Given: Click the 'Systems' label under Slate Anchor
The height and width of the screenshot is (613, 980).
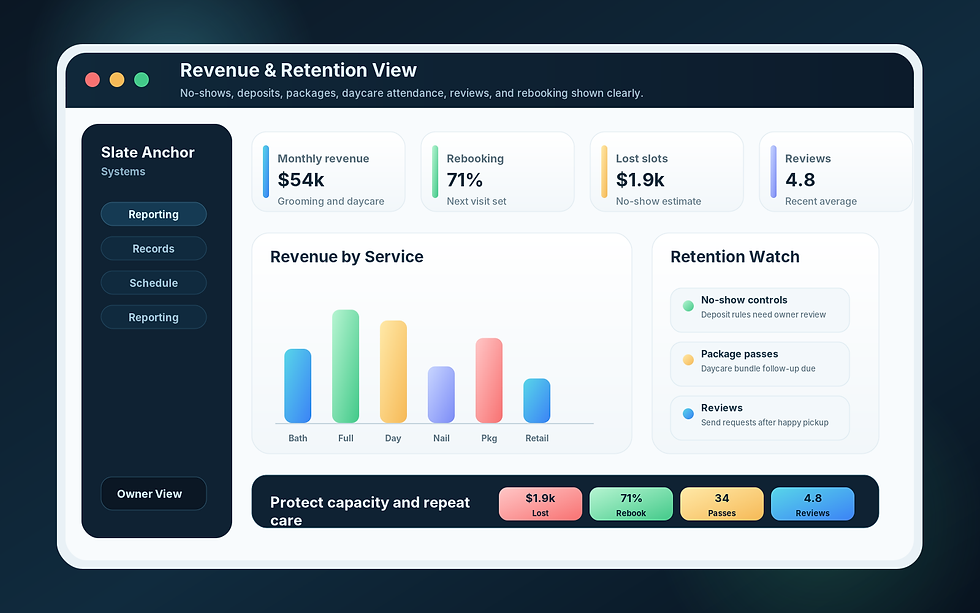Looking at the screenshot, I should tap(123, 171).
